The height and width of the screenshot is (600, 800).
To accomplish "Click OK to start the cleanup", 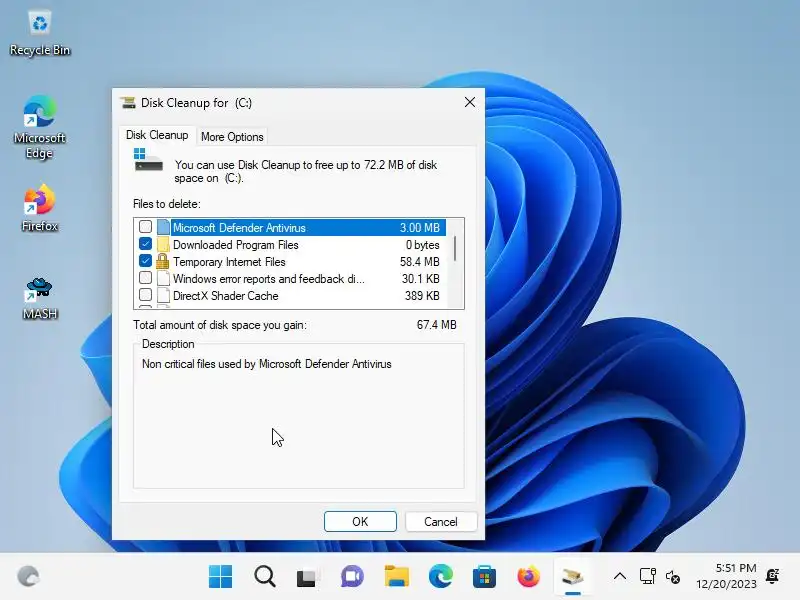I will coord(360,521).
